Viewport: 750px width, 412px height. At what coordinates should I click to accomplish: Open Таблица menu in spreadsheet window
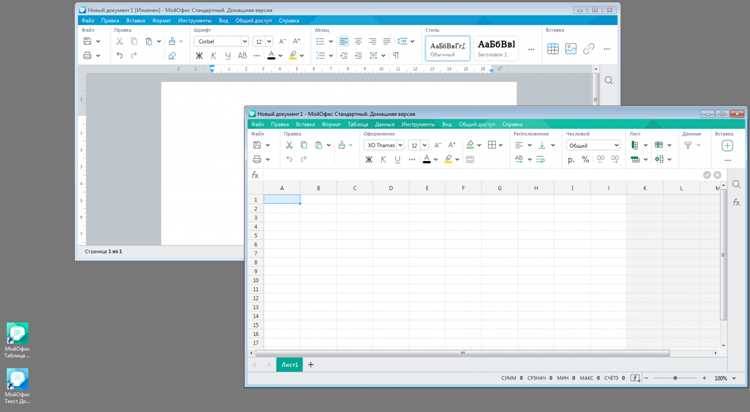(358, 124)
